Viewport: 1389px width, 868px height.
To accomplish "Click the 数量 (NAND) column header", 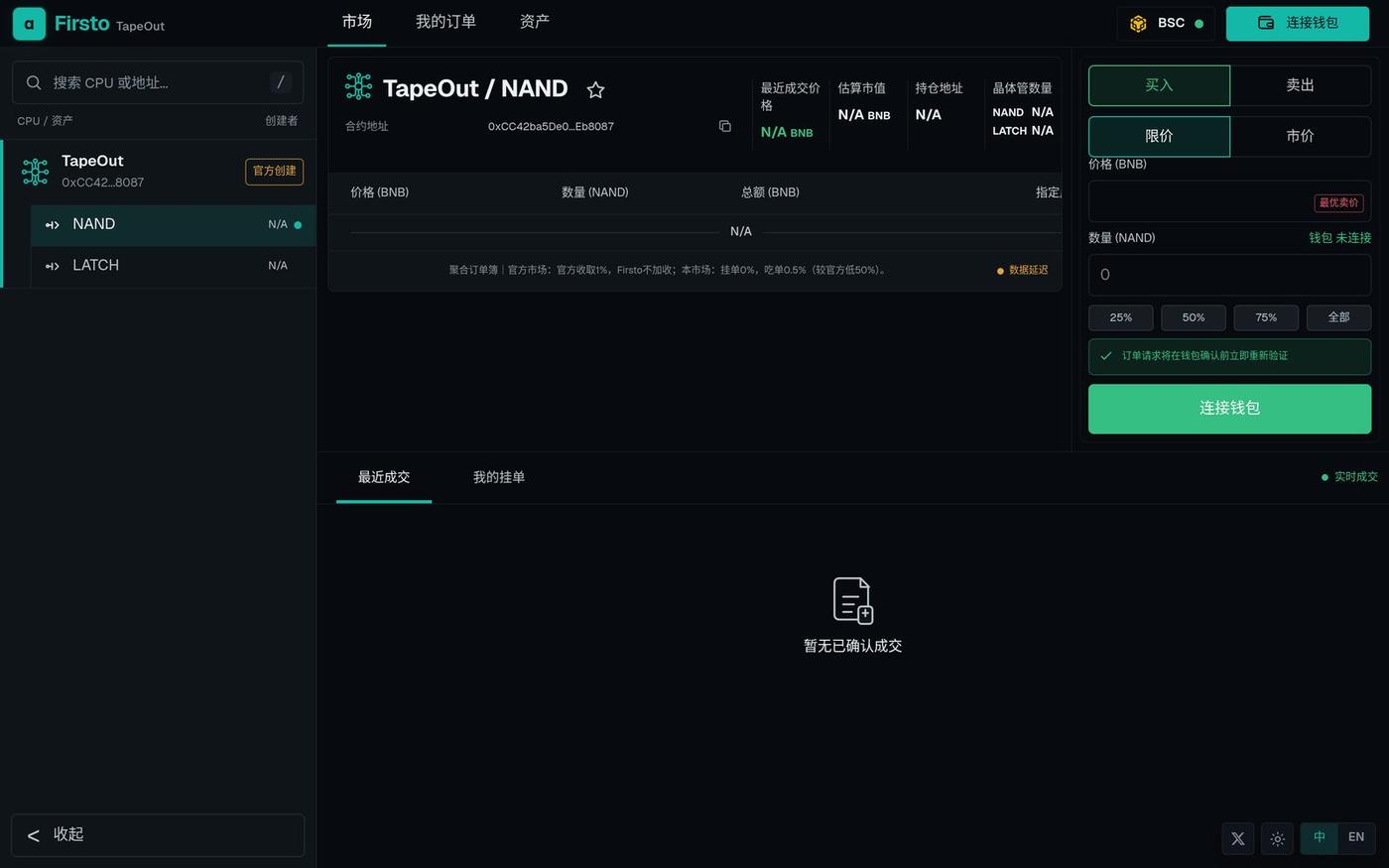I will click(x=595, y=192).
